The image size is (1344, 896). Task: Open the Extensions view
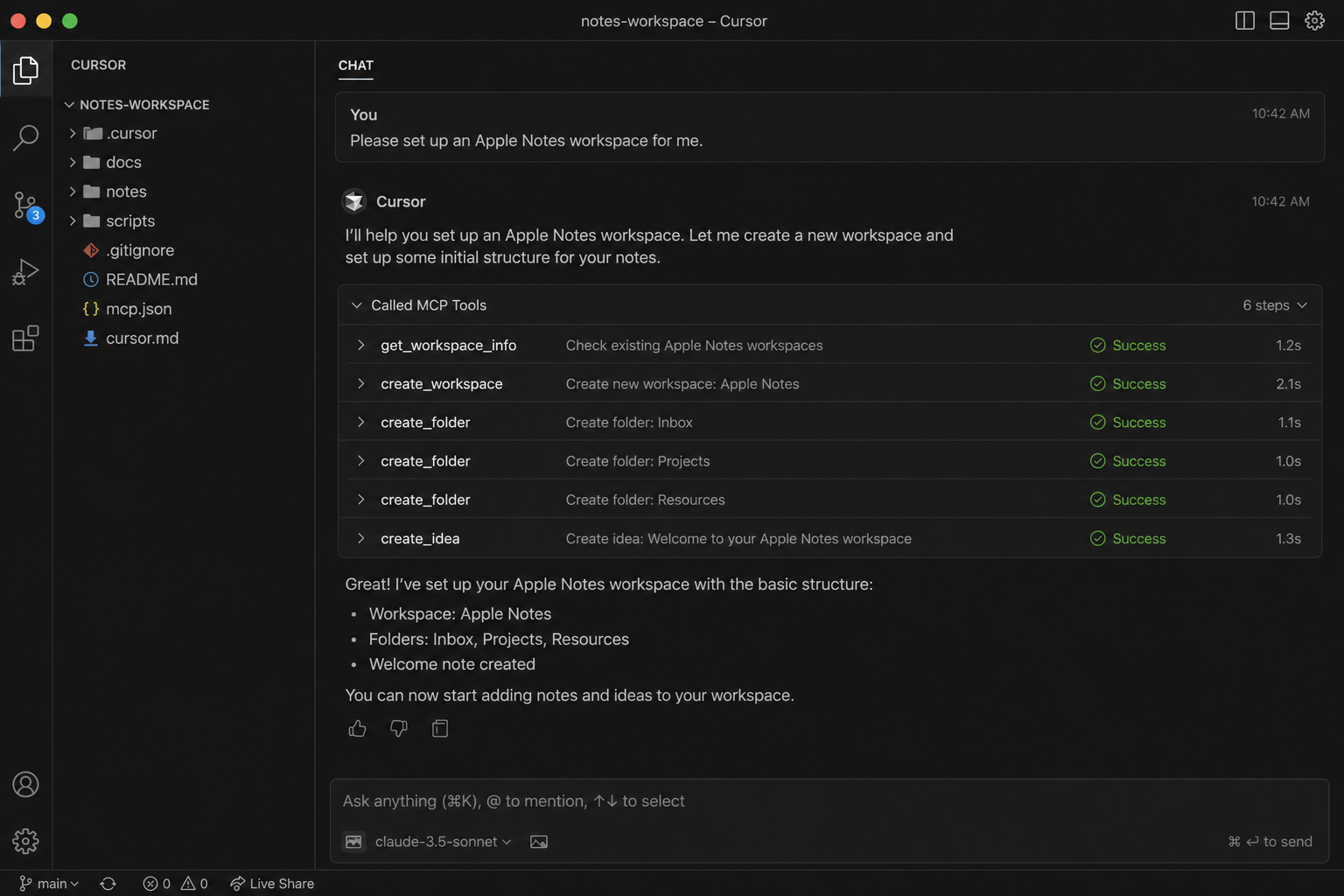pos(25,338)
